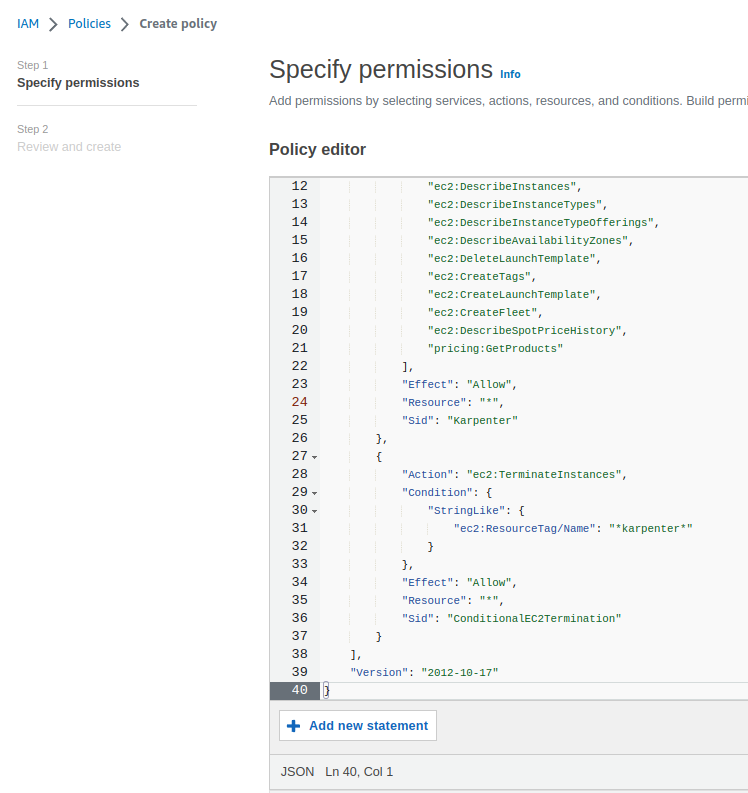Click the breadcrumb chevron after Policies

(125, 24)
